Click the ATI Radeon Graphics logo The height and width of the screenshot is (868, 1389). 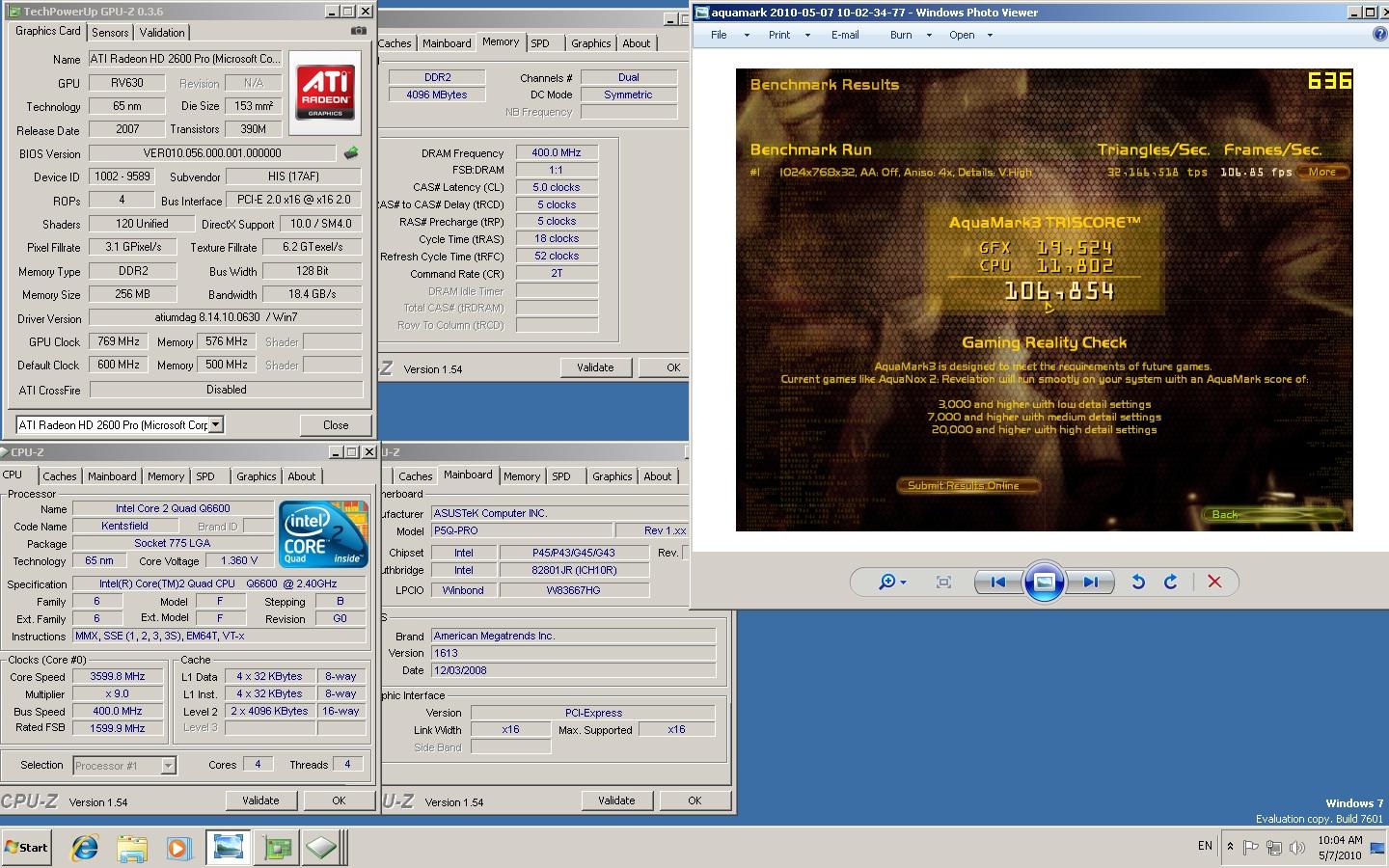[325, 93]
